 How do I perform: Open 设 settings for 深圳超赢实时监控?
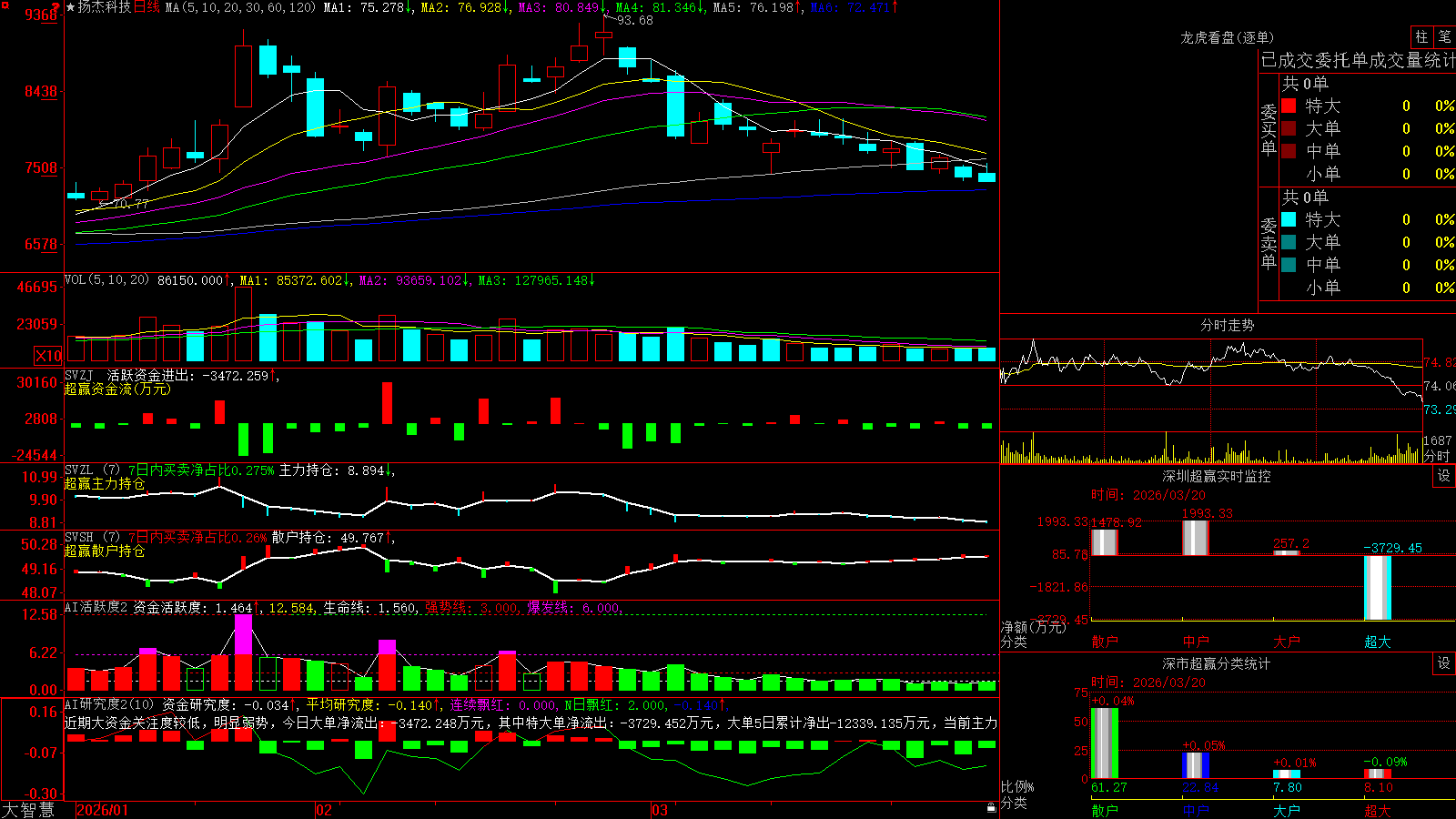1443,476
